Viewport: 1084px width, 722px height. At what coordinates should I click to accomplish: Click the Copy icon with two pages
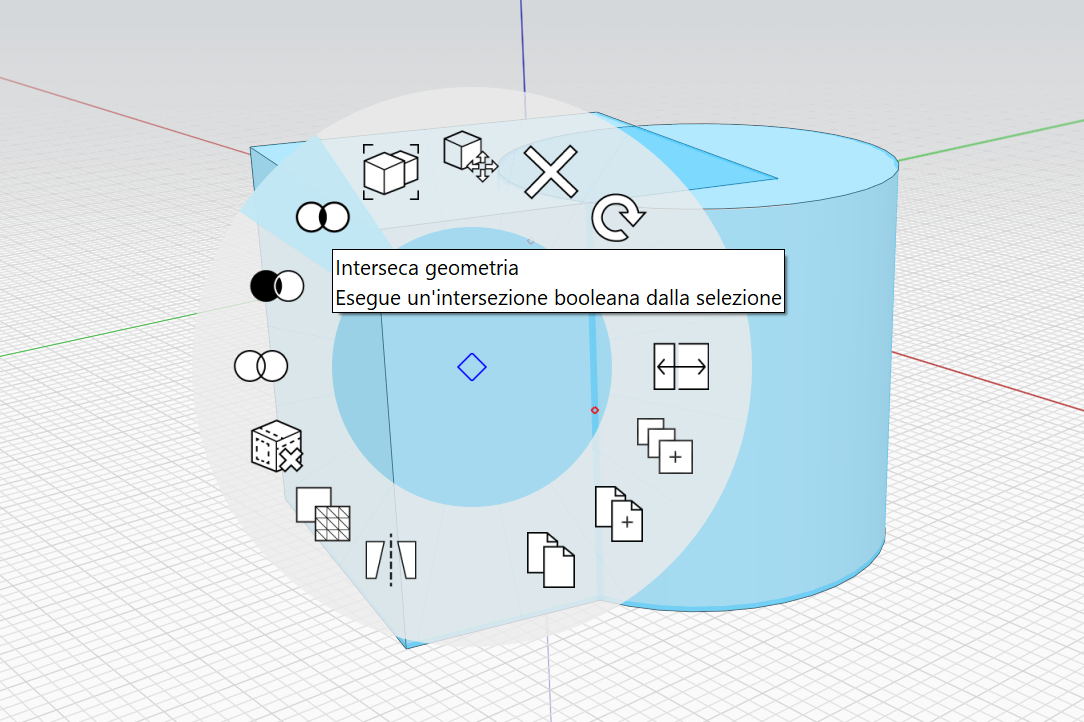(551, 560)
